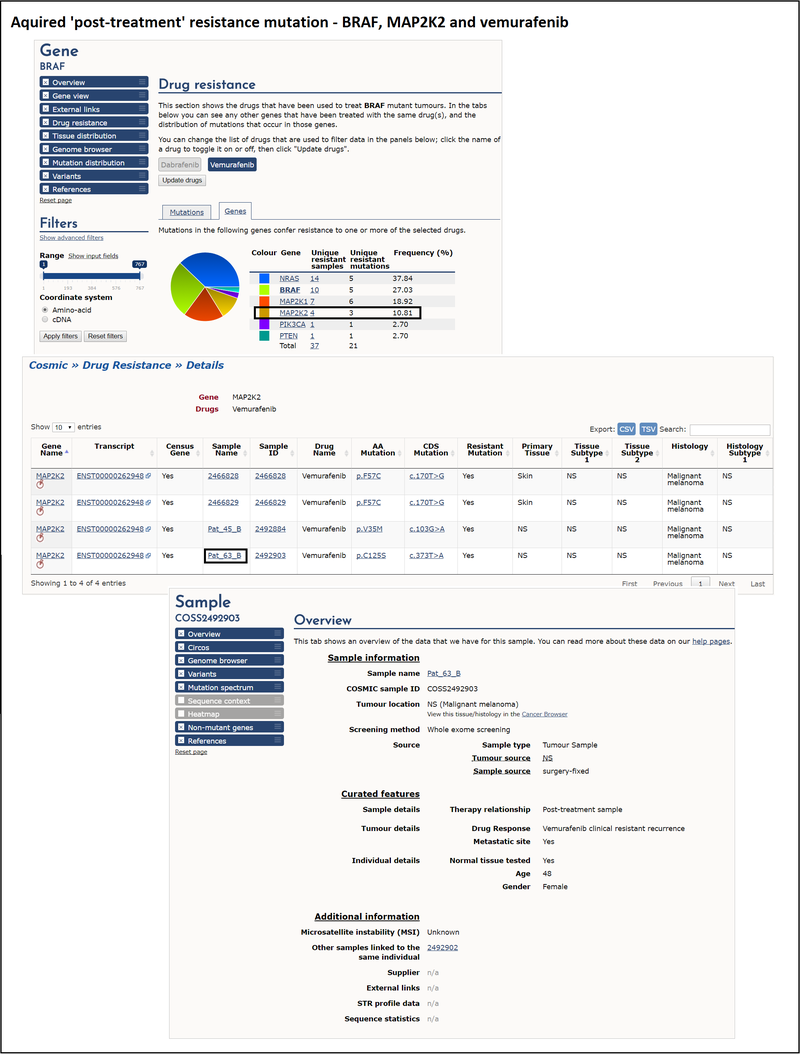Sort table by Gene Name column

click(x=51, y=450)
